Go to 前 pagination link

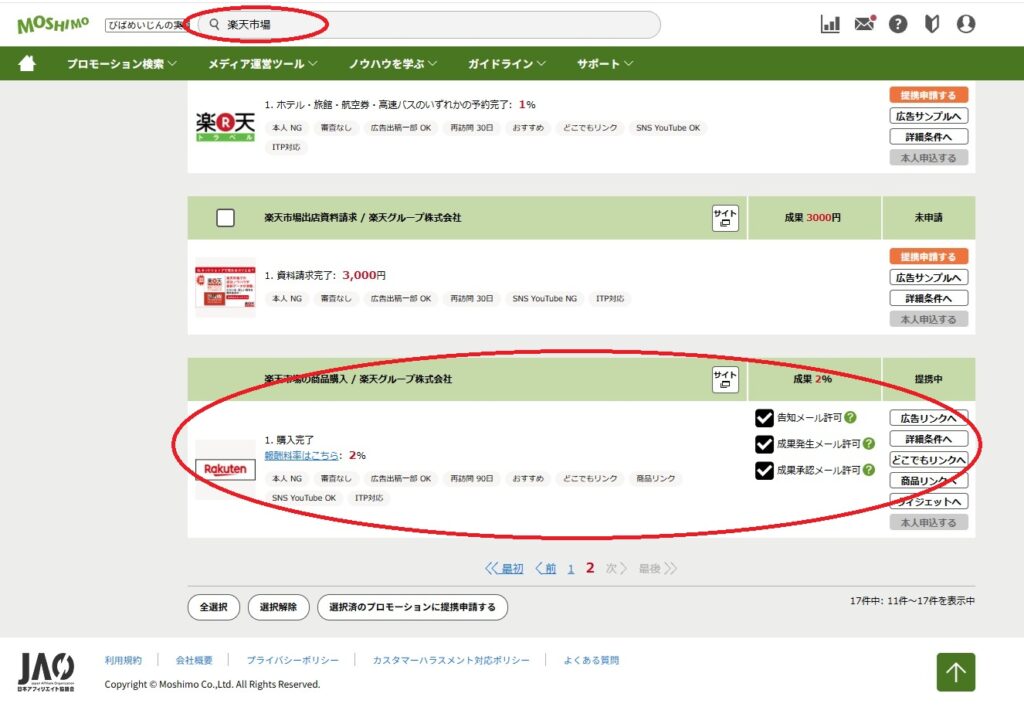click(546, 569)
